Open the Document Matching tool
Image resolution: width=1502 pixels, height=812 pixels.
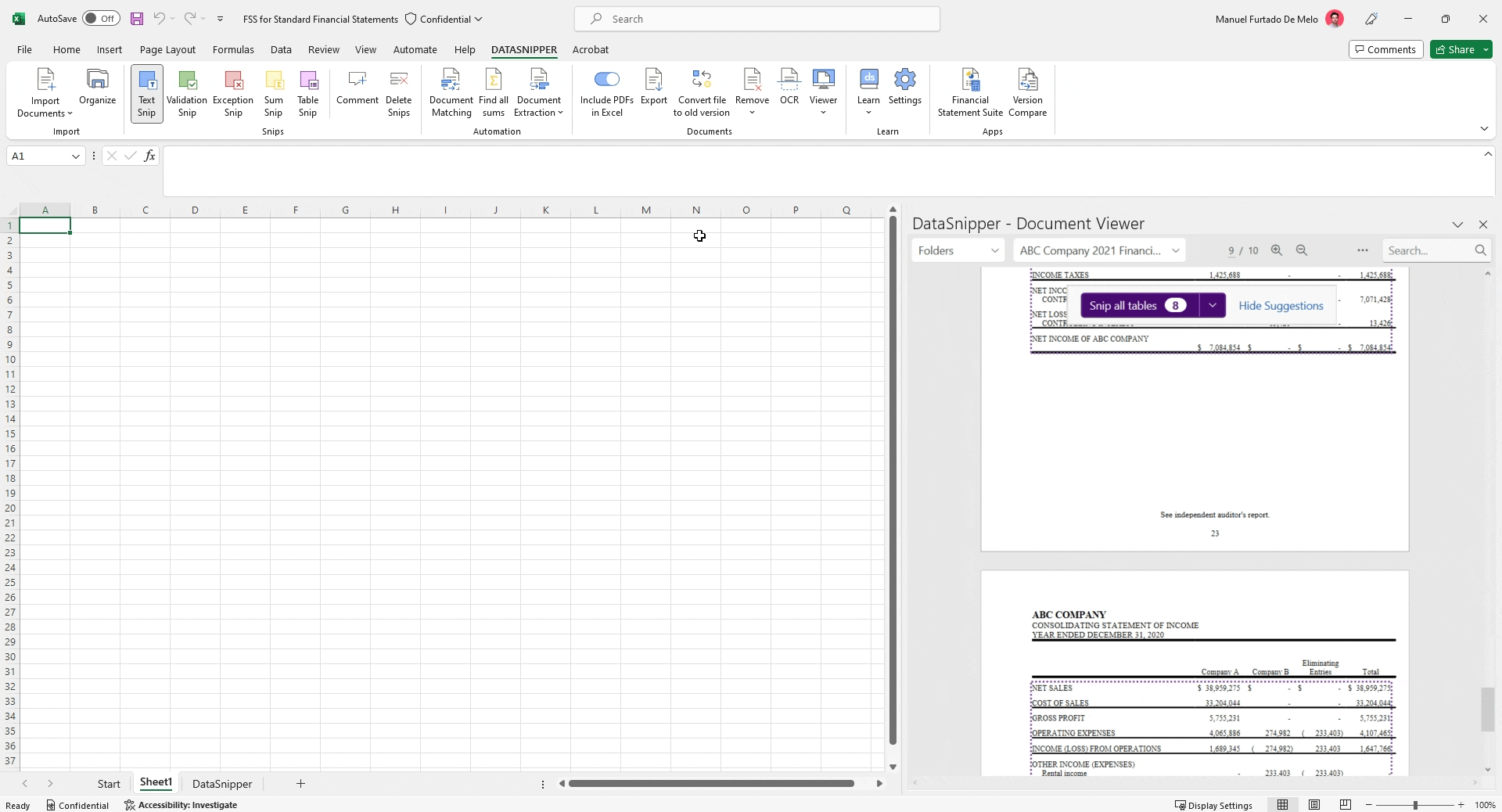(x=451, y=90)
